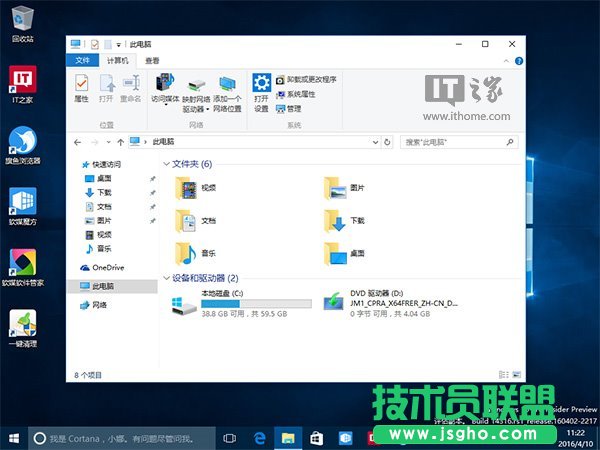Click 卸载或更改程序 (Uninstall or change a program)
The image size is (600, 450).
[x=306, y=80]
